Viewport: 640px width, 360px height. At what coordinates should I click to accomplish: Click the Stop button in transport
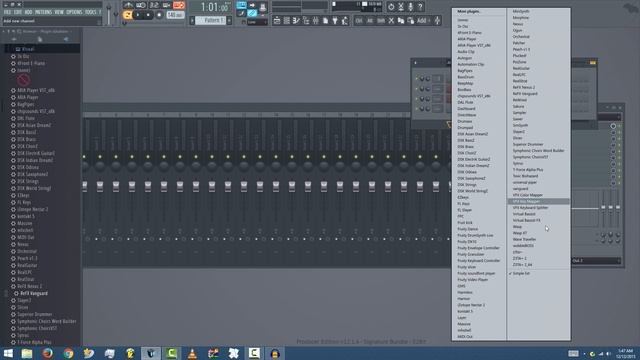[x=148, y=15]
